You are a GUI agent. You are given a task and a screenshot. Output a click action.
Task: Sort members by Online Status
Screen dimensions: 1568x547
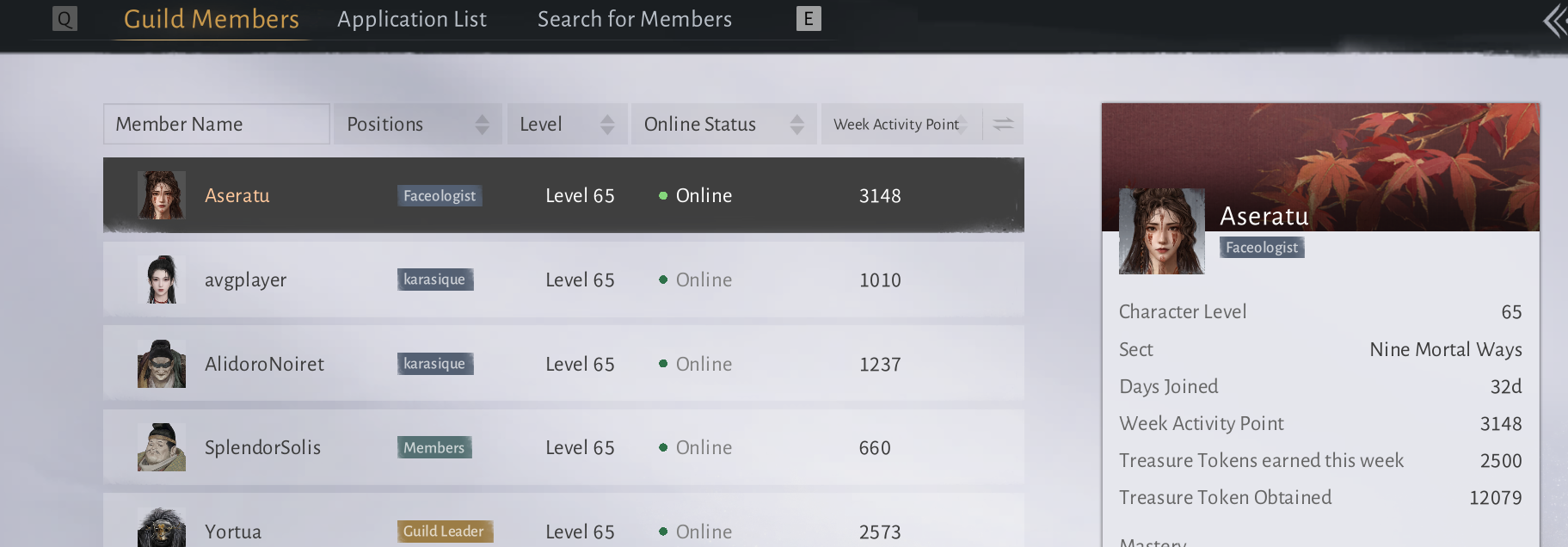[x=724, y=124]
